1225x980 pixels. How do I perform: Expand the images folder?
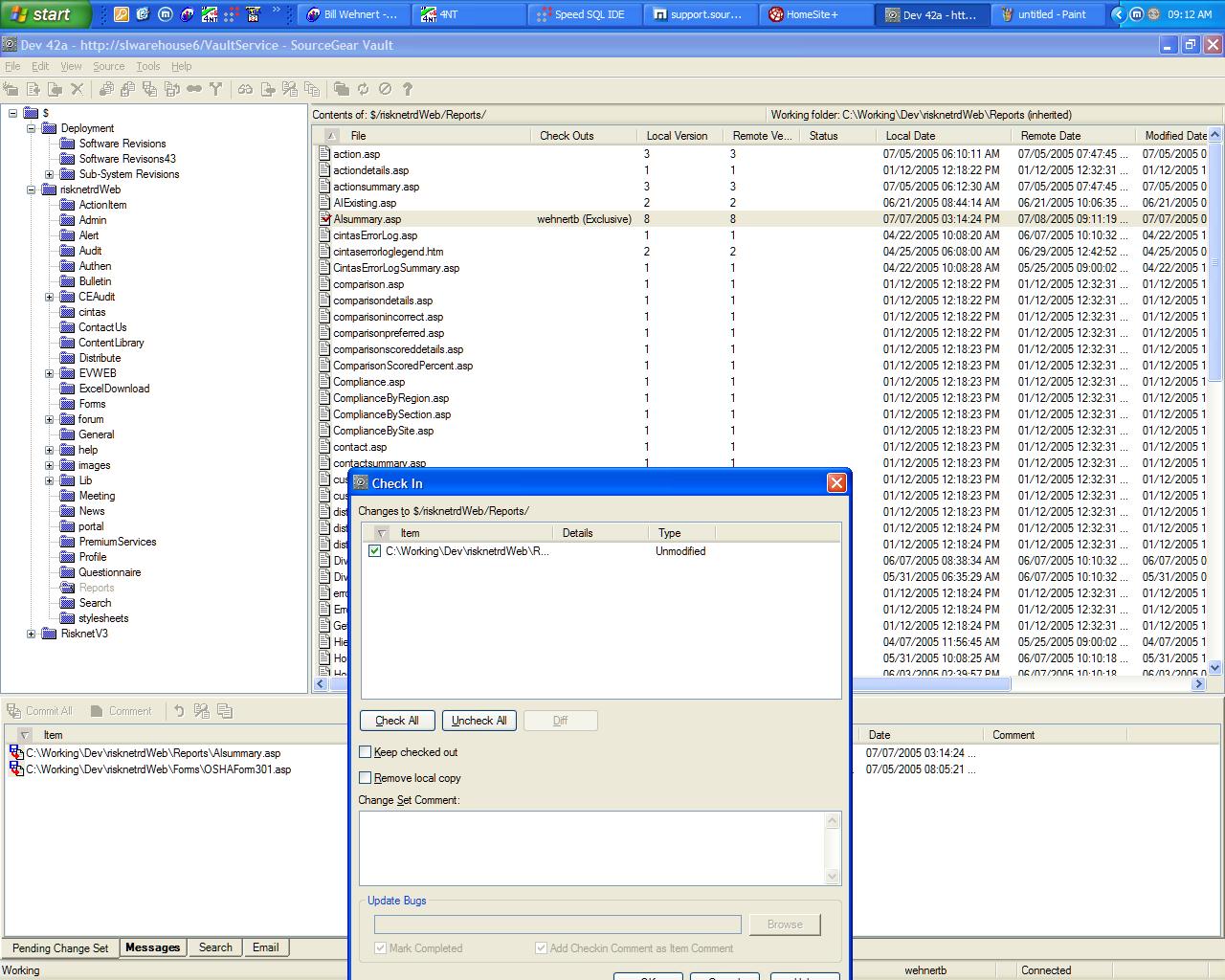pos(50,465)
